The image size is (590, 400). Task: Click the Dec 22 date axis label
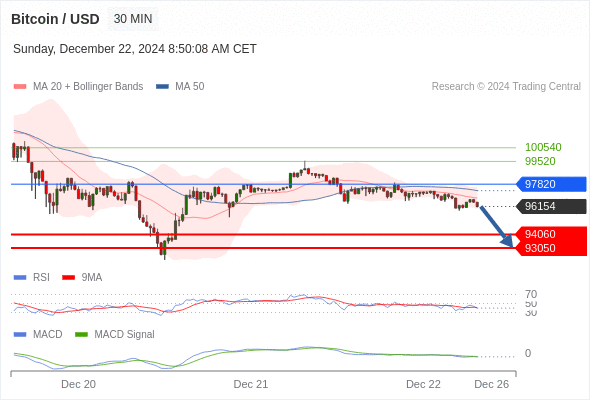coord(423,384)
